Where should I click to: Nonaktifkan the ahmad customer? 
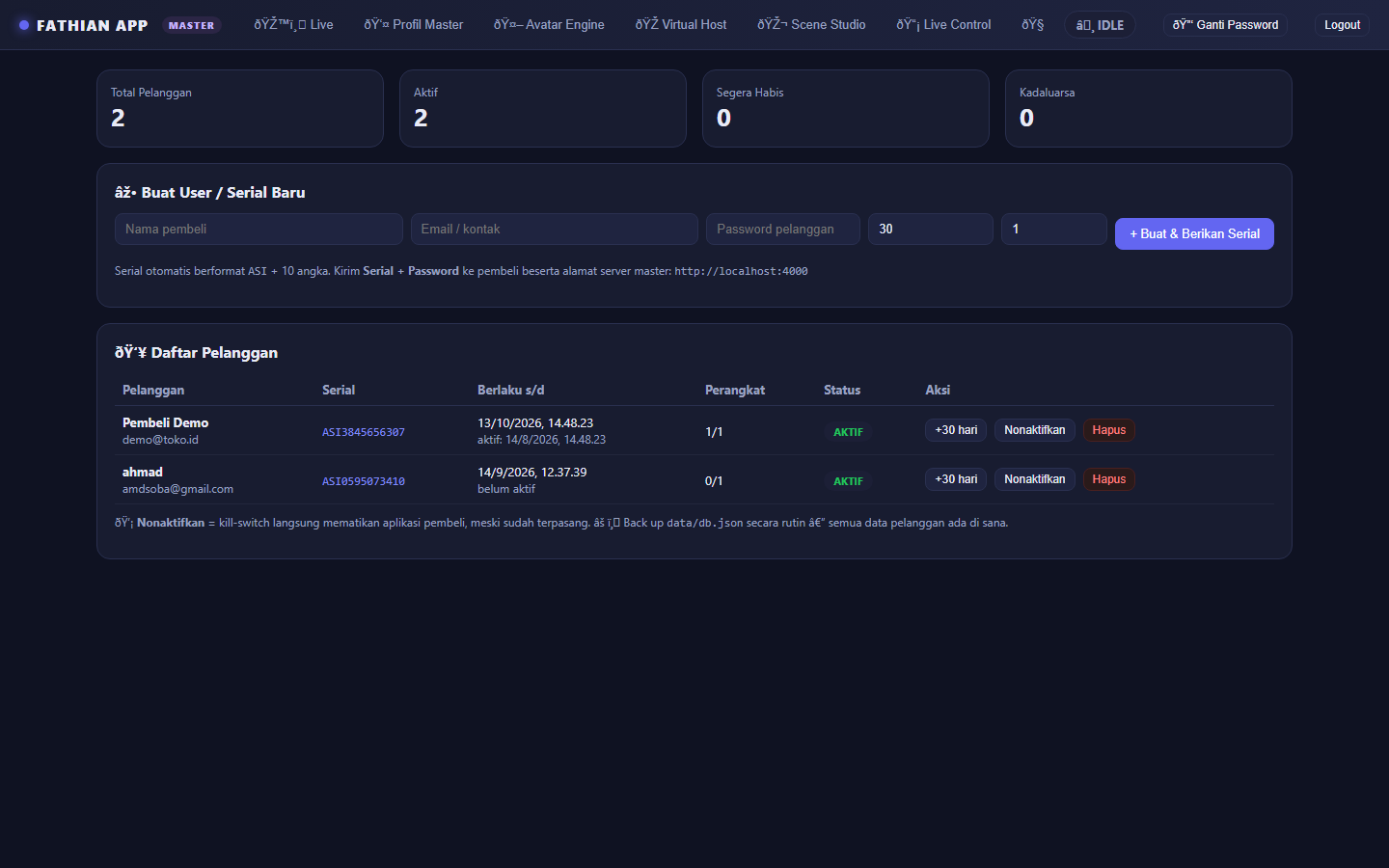(x=1035, y=479)
